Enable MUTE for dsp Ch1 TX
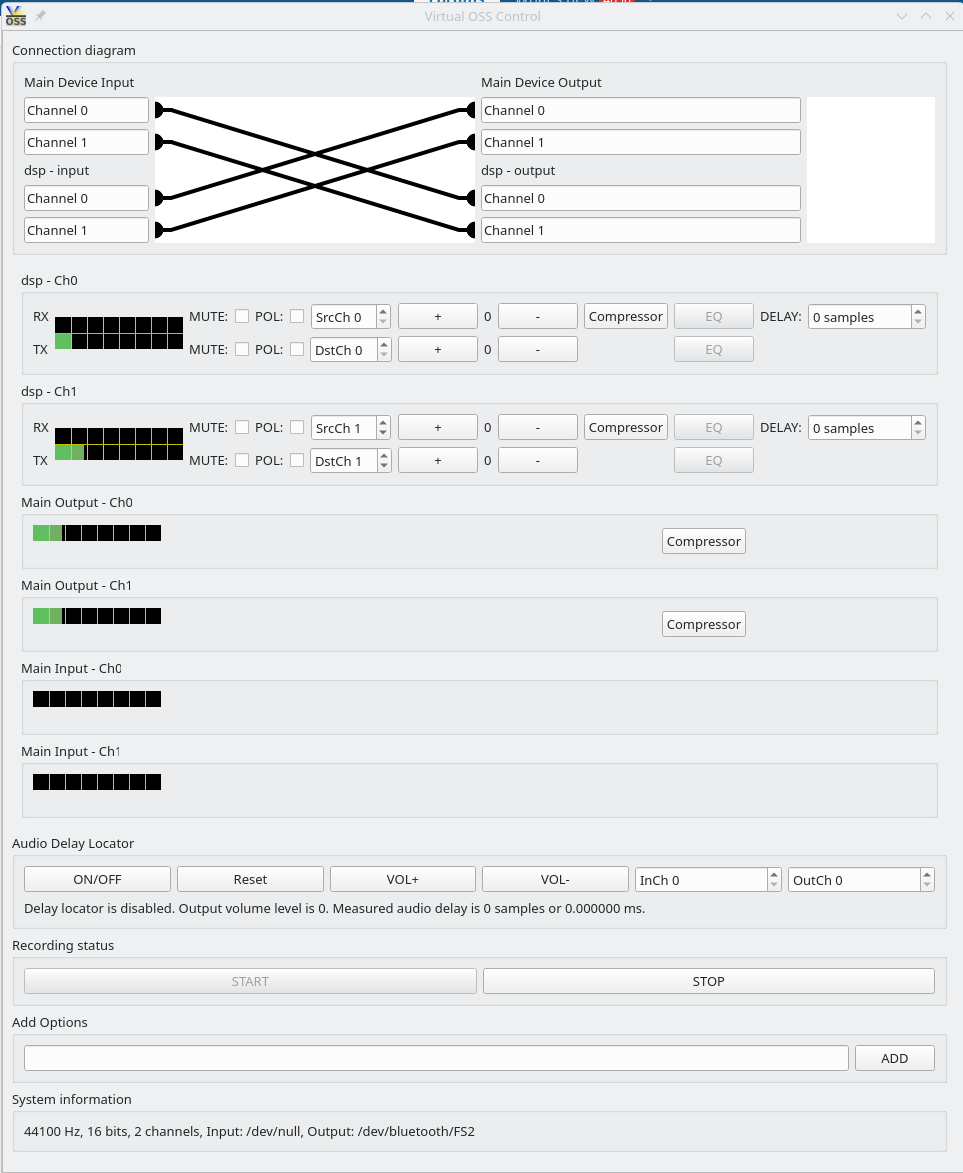 point(241,460)
